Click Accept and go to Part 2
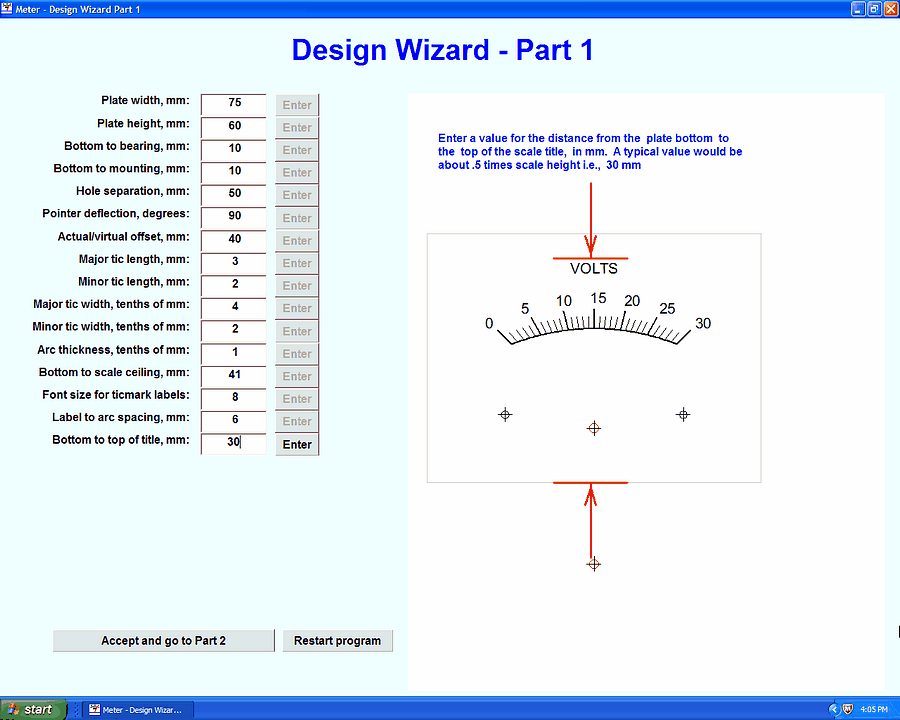The height and width of the screenshot is (720, 900). [x=163, y=641]
